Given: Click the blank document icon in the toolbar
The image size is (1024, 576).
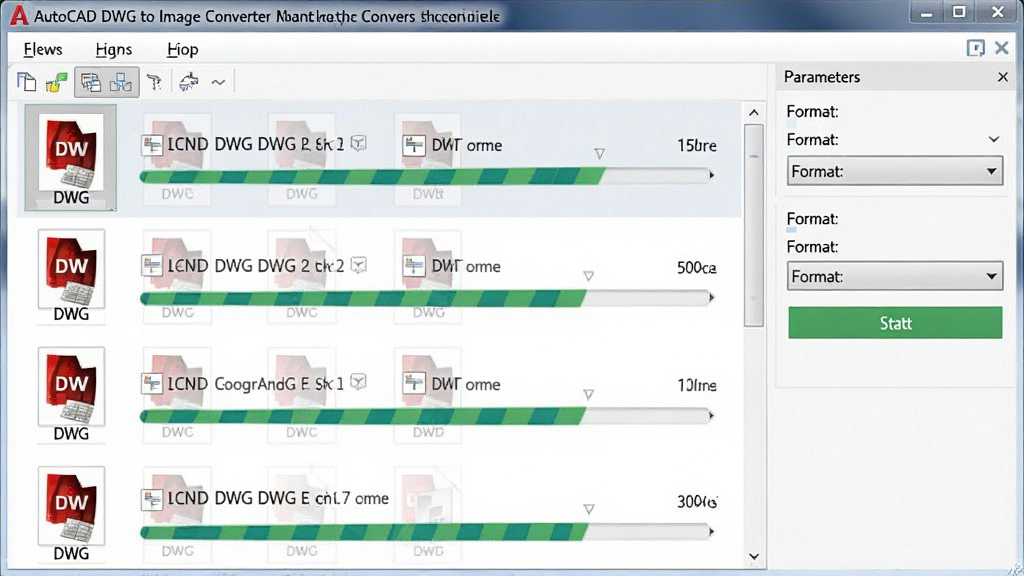Looking at the screenshot, I should (x=26, y=82).
